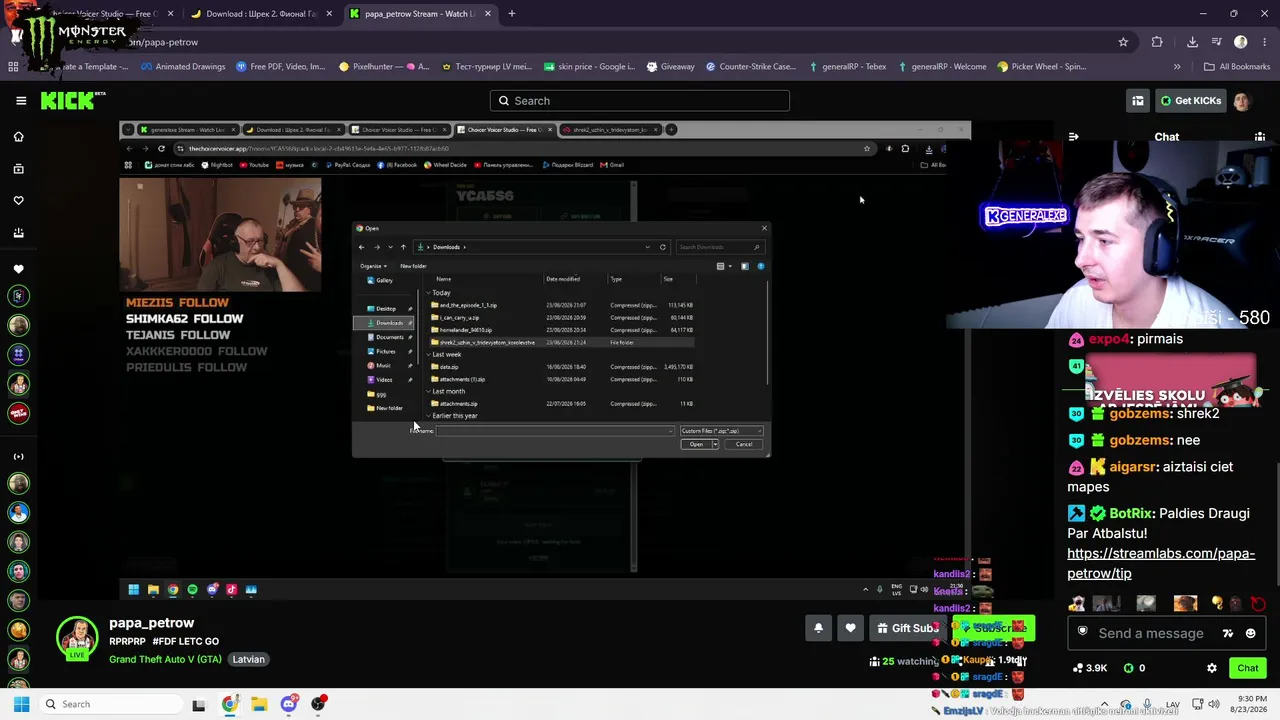Open the Picker Wheel bookmark
The height and width of the screenshot is (720, 1280).
pos(1042,67)
